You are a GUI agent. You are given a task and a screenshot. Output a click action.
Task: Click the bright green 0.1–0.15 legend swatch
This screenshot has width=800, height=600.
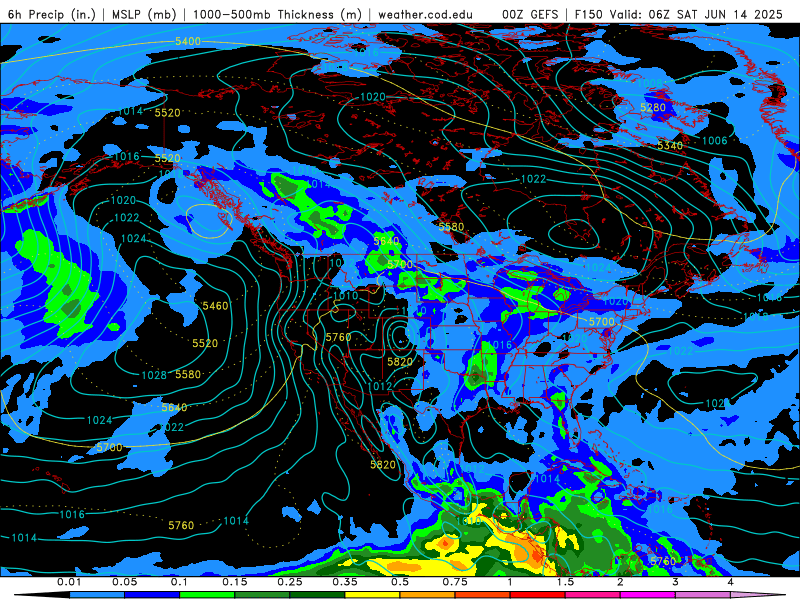tap(207, 595)
